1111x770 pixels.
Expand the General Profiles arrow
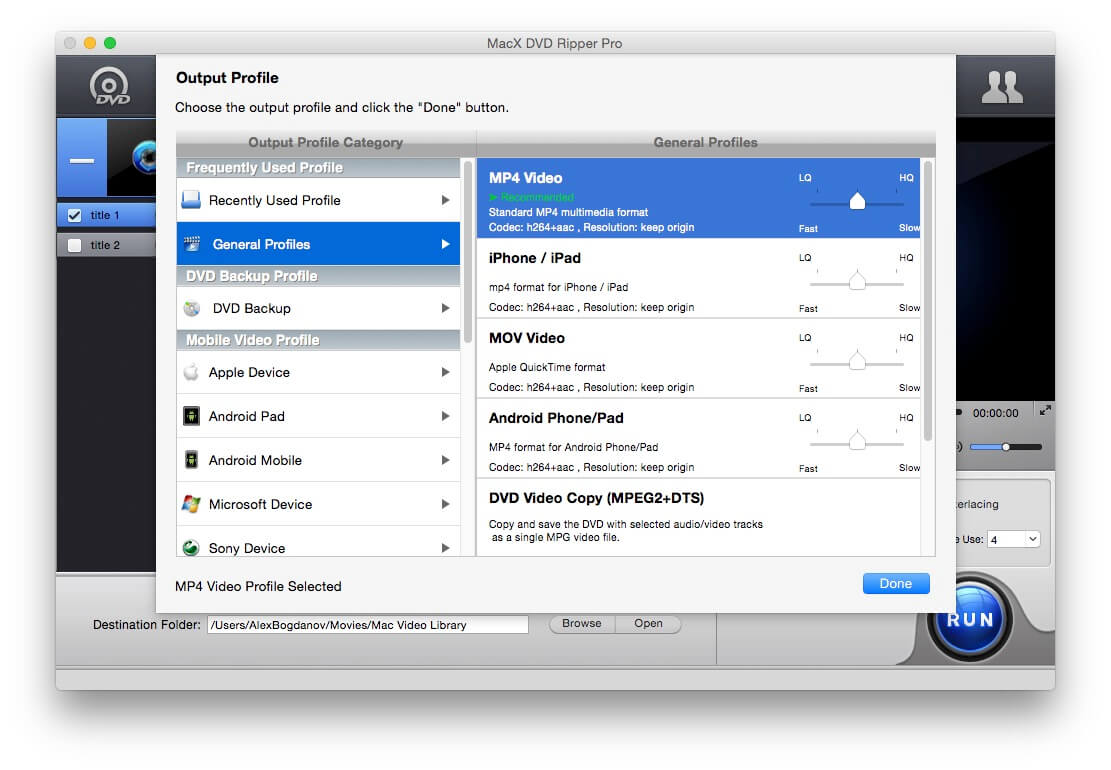(445, 244)
